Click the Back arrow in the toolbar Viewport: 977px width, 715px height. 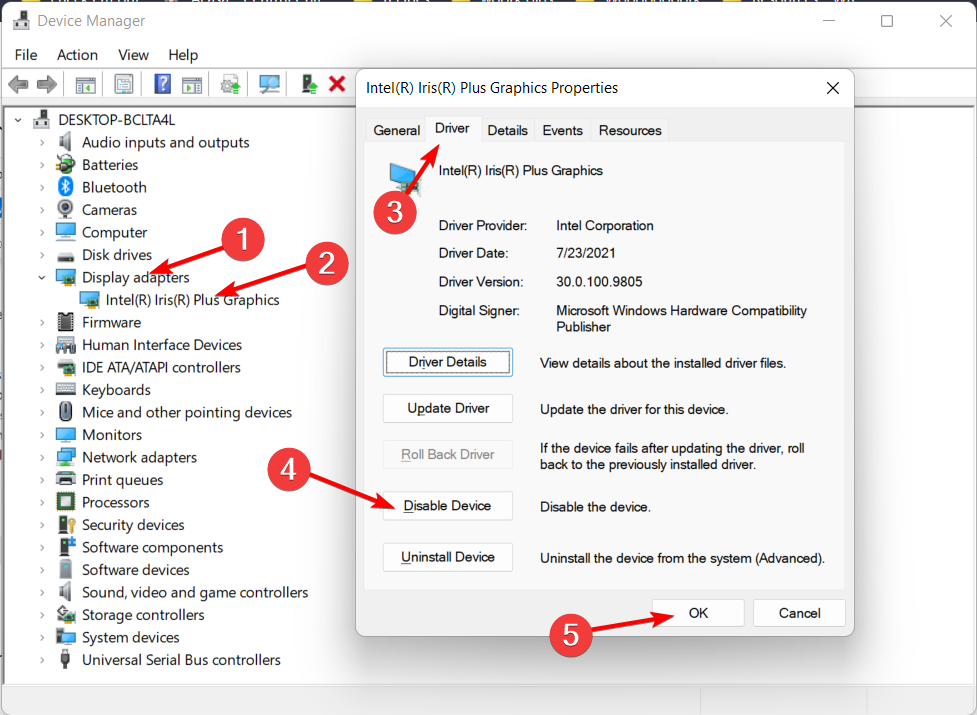[x=18, y=83]
